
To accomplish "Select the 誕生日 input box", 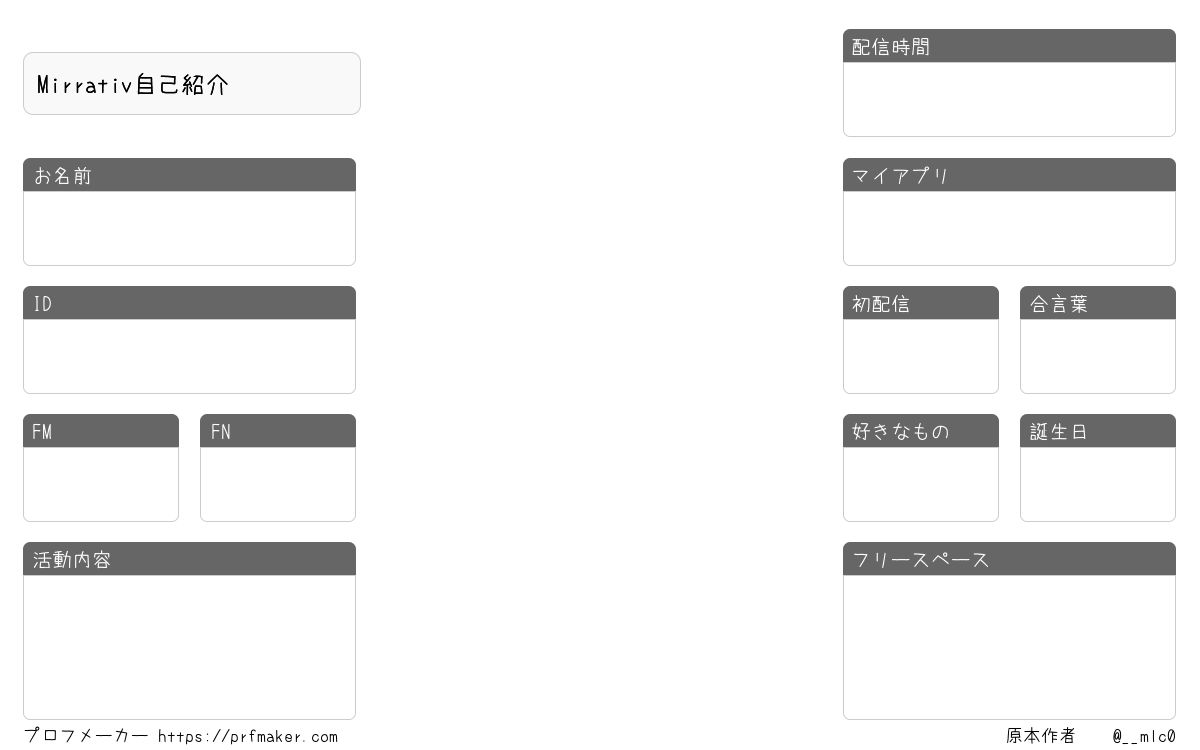I will 1098,484.
